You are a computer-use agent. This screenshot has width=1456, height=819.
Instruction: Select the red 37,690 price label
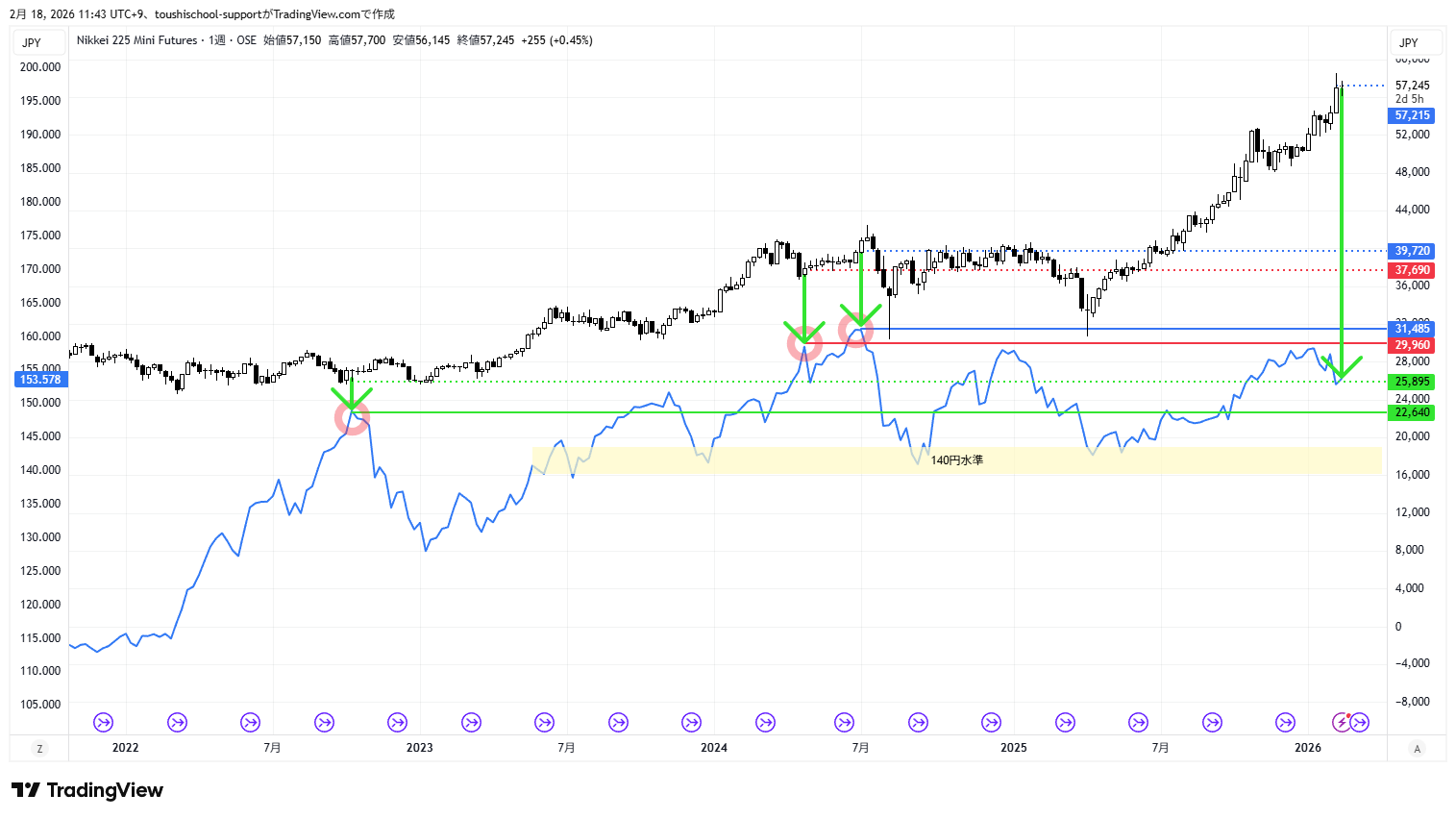click(1412, 270)
